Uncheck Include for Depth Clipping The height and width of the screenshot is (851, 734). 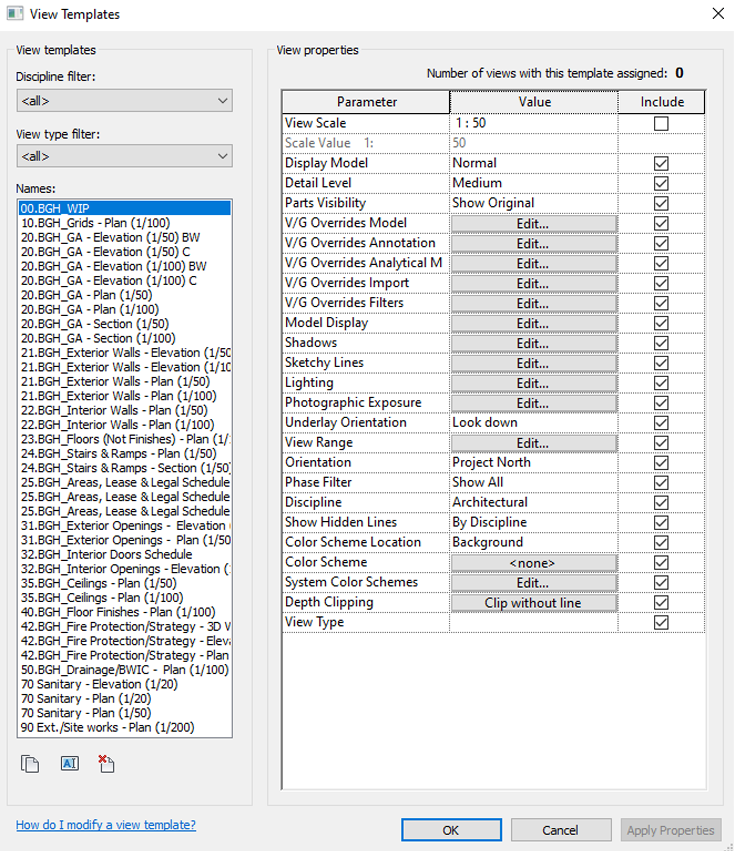coord(660,603)
